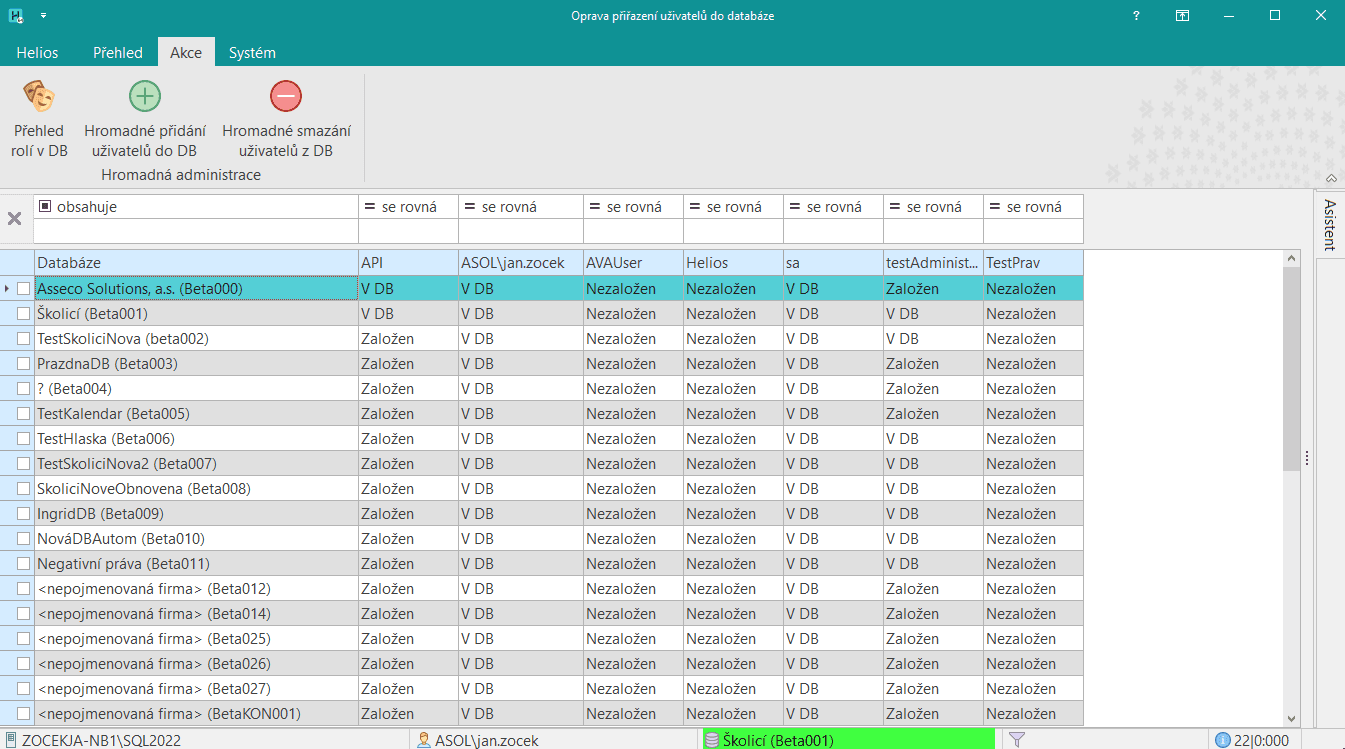1345x749 pixels.
Task: Tick checkbox for PrazdnaDB (Beta003)
Action: pyautogui.click(x=24, y=364)
